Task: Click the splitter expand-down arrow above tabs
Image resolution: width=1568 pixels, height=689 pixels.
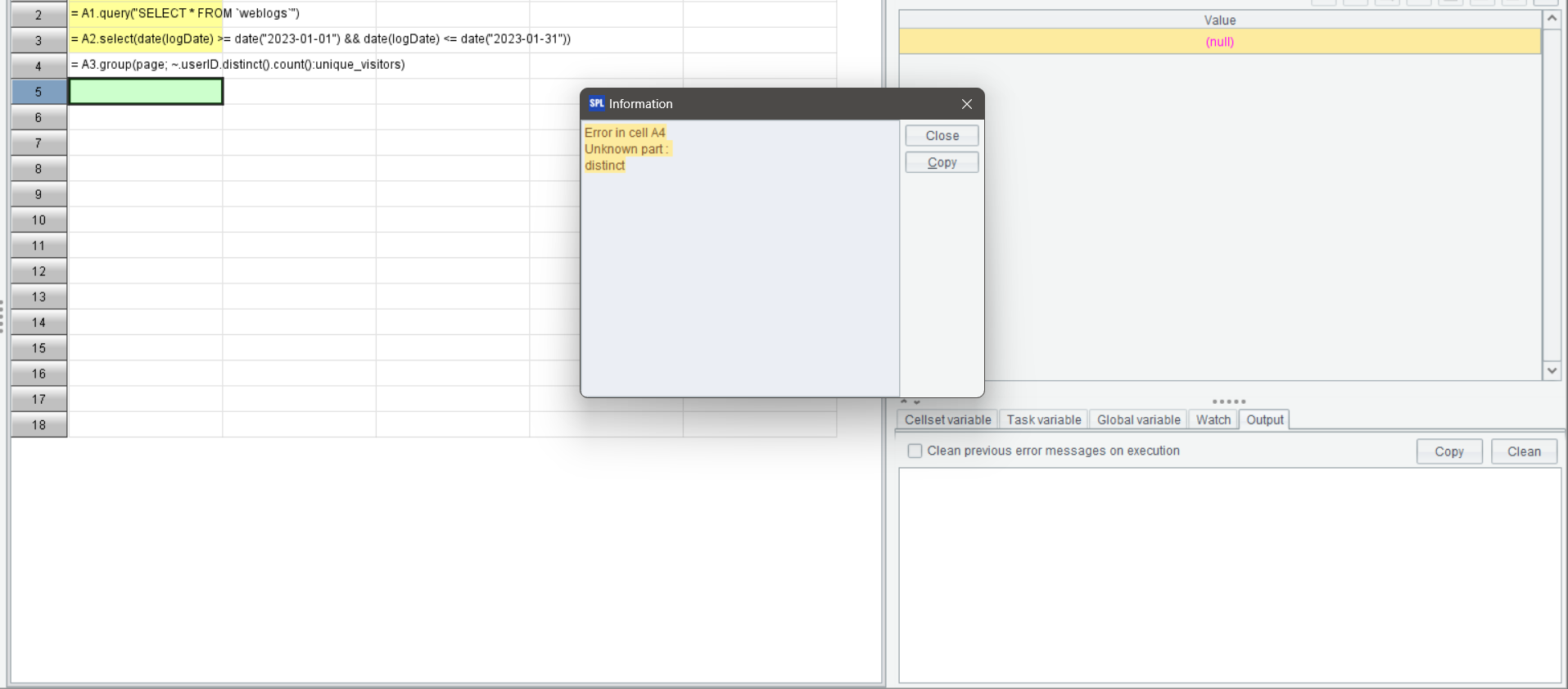Action: click(x=917, y=402)
